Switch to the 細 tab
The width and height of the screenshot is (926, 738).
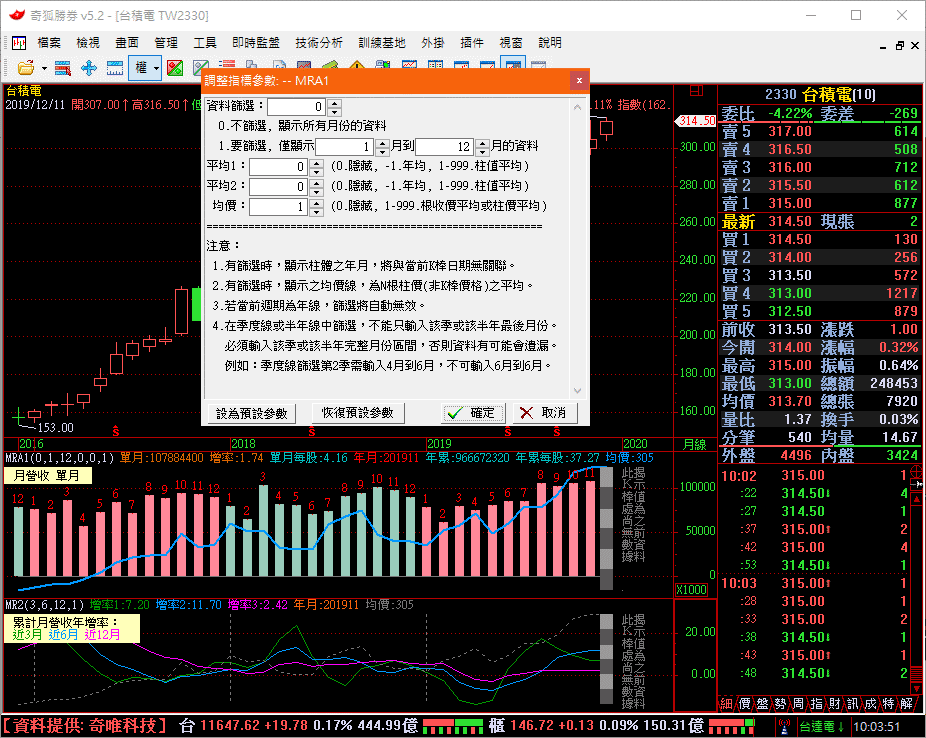[x=726, y=704]
